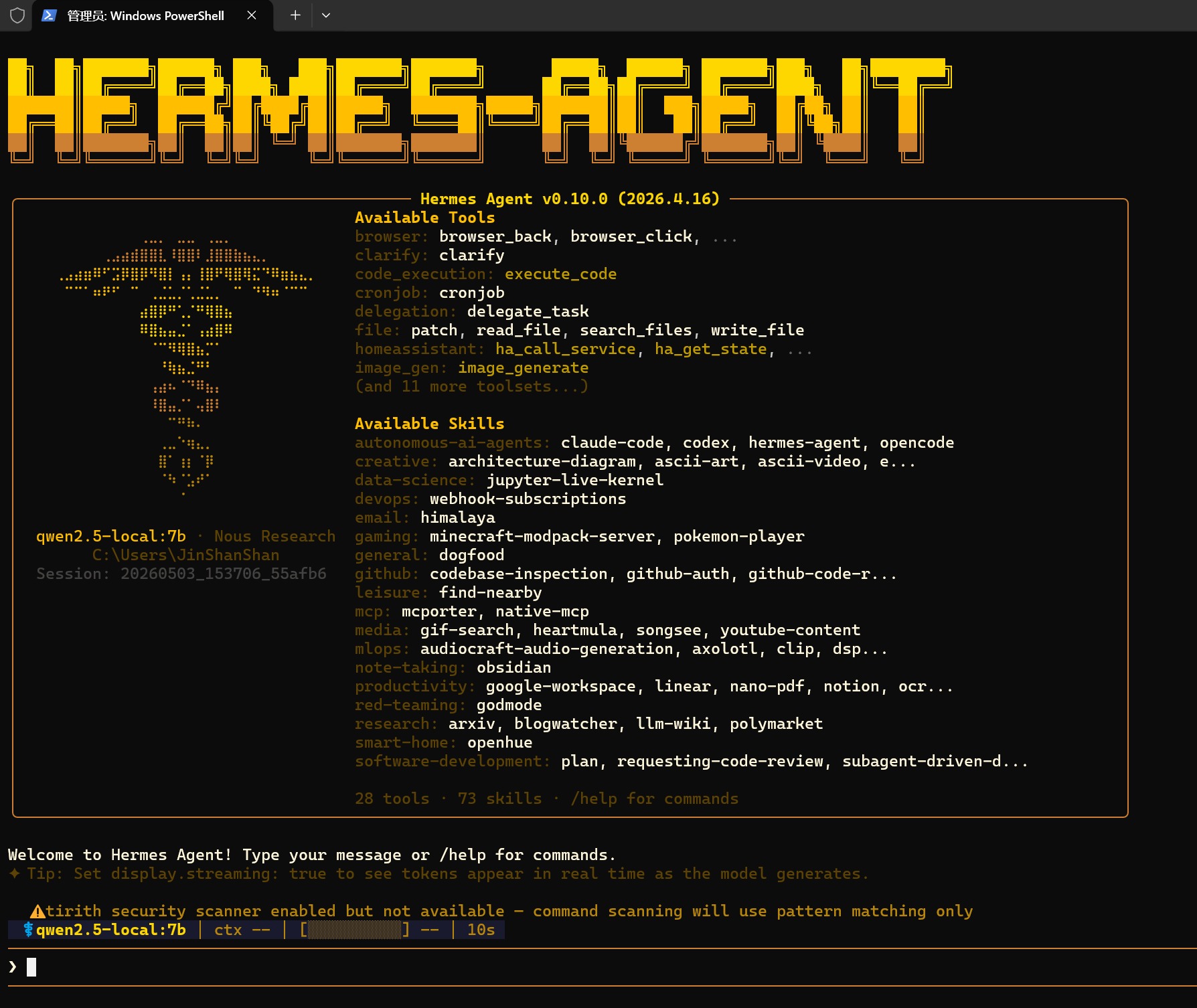Click the "find-nearby" skill
The image size is (1197, 1008).
click(491, 592)
